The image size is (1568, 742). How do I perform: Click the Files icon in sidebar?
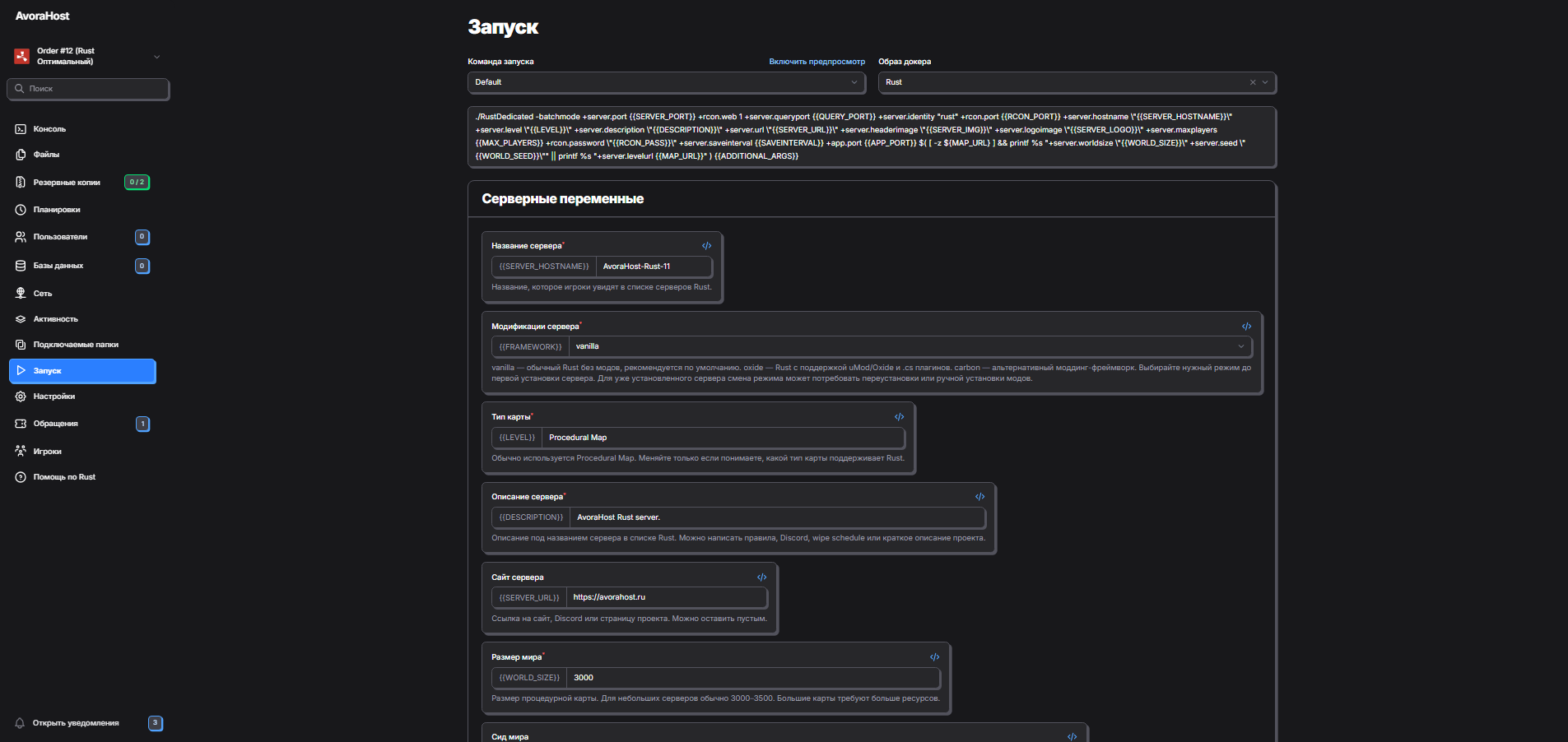[21, 155]
